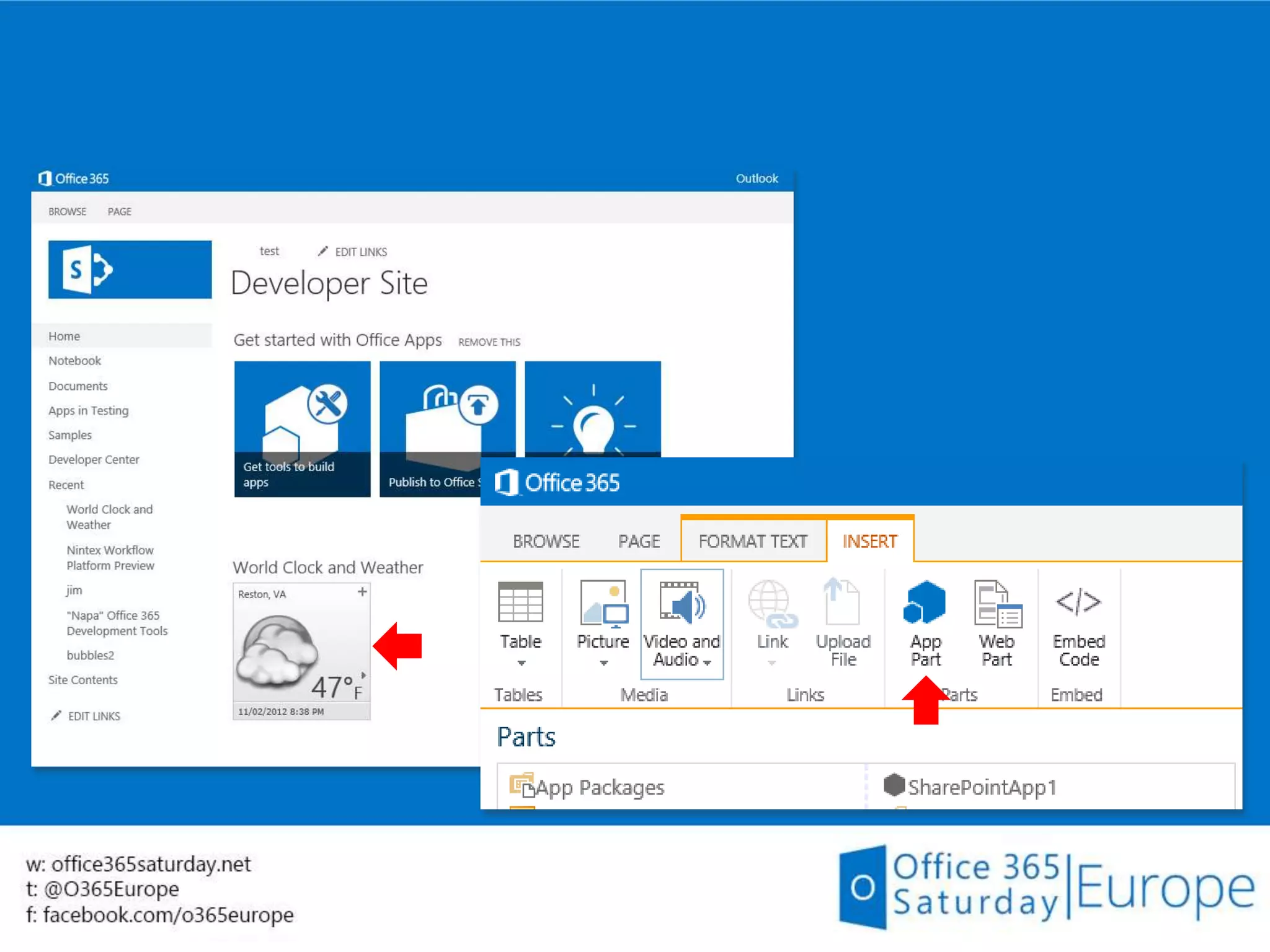Open the Get tools to build apps tile
This screenshot has height=952, width=1270.
pyautogui.click(x=302, y=429)
